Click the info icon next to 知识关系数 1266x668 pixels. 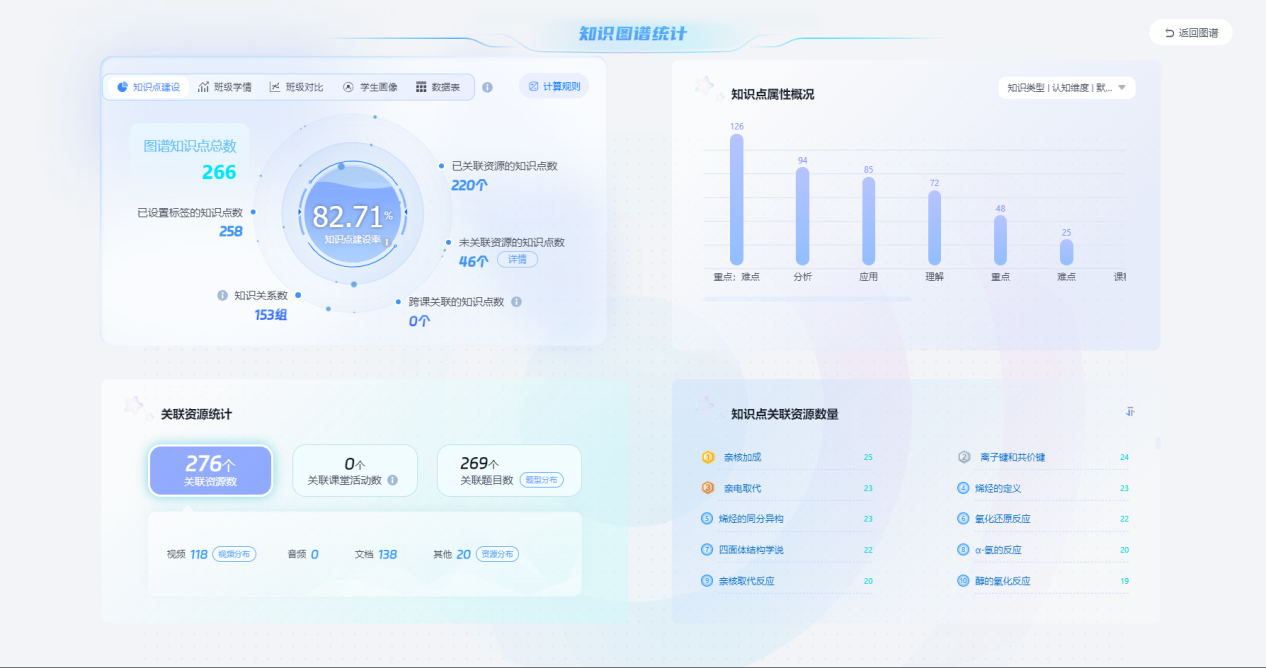point(223,295)
